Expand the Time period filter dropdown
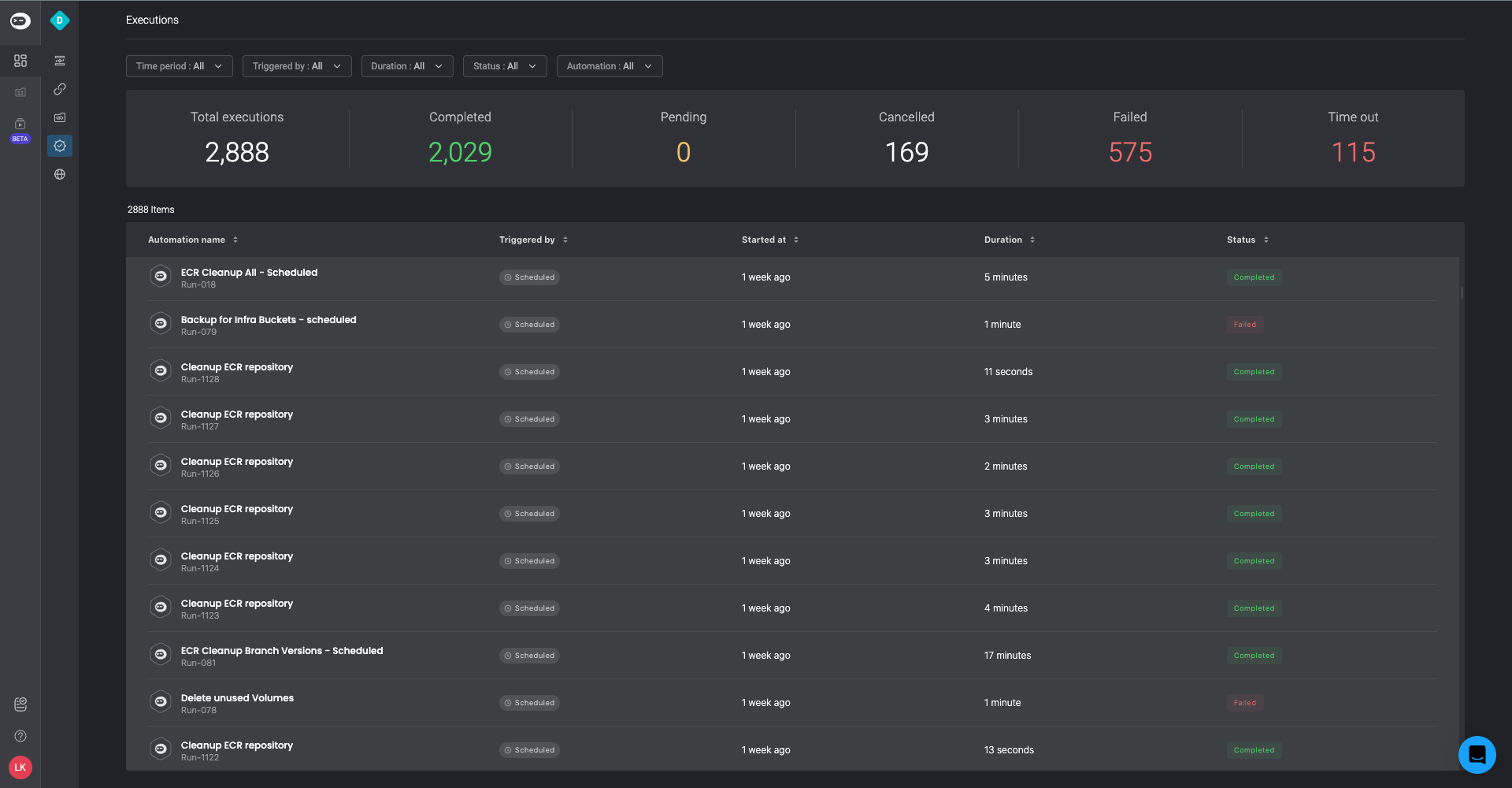Viewport: 1512px width, 788px height. click(x=180, y=66)
